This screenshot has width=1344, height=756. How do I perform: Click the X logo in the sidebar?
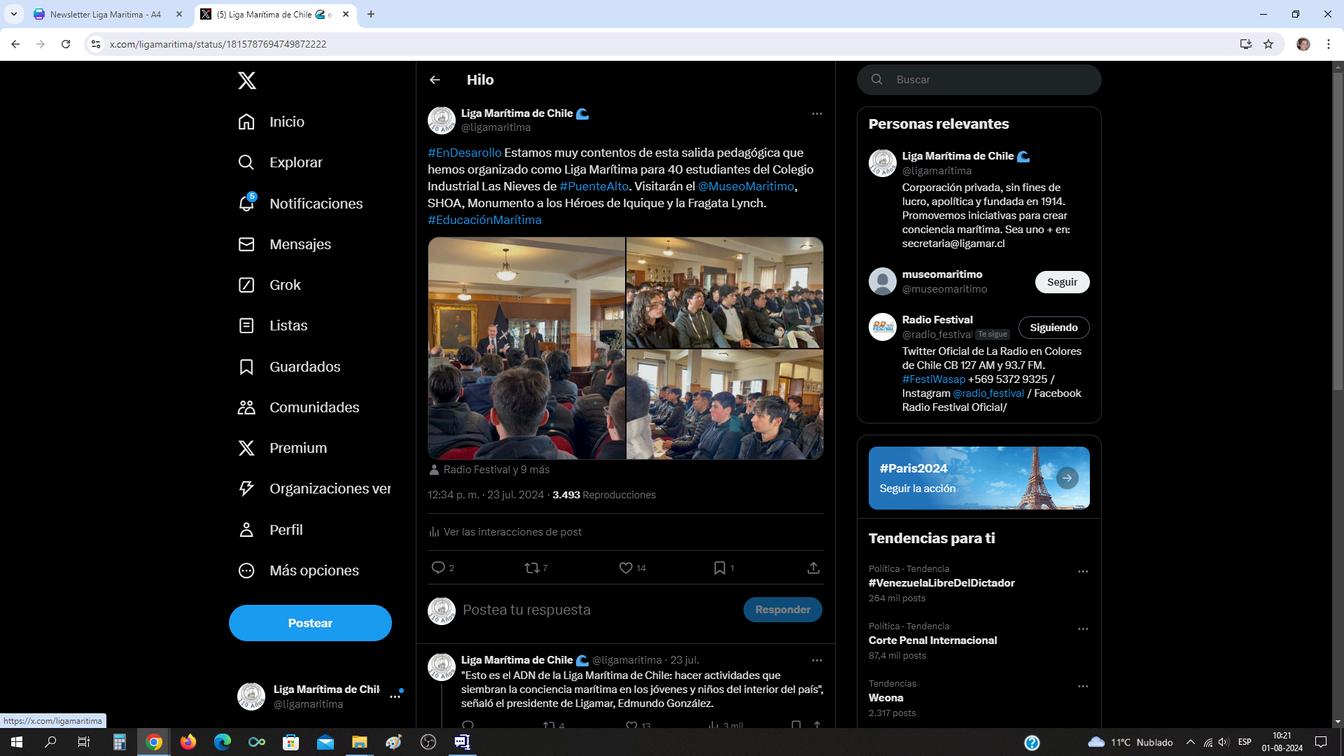pyautogui.click(x=247, y=81)
